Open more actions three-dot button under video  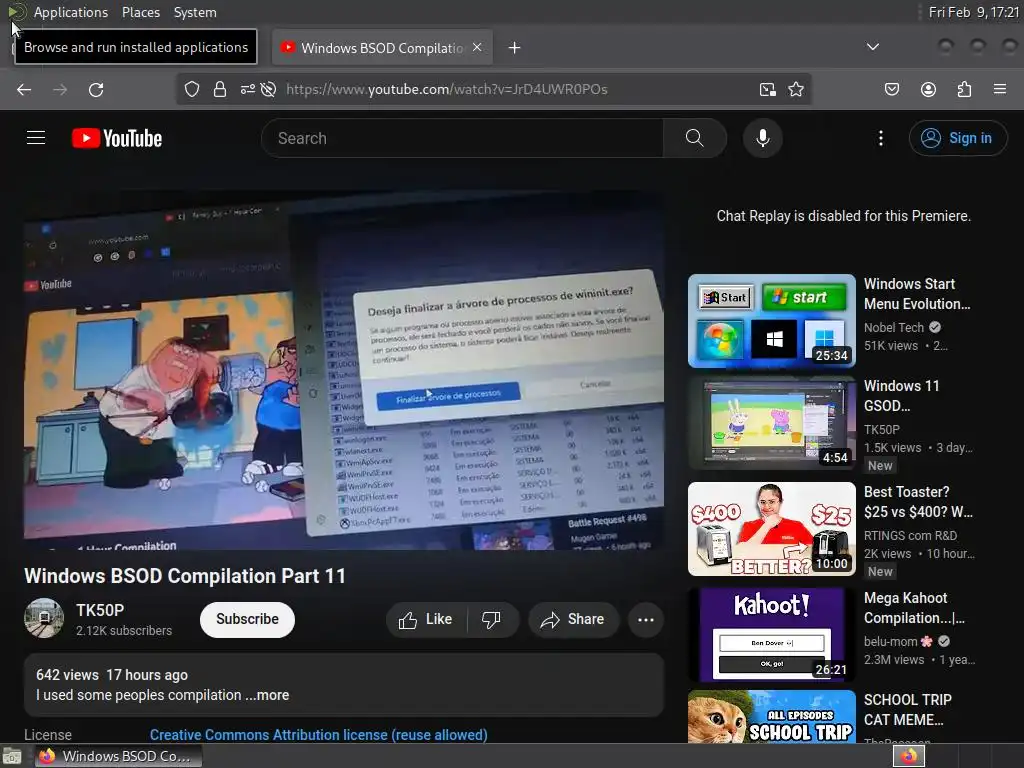(x=646, y=620)
